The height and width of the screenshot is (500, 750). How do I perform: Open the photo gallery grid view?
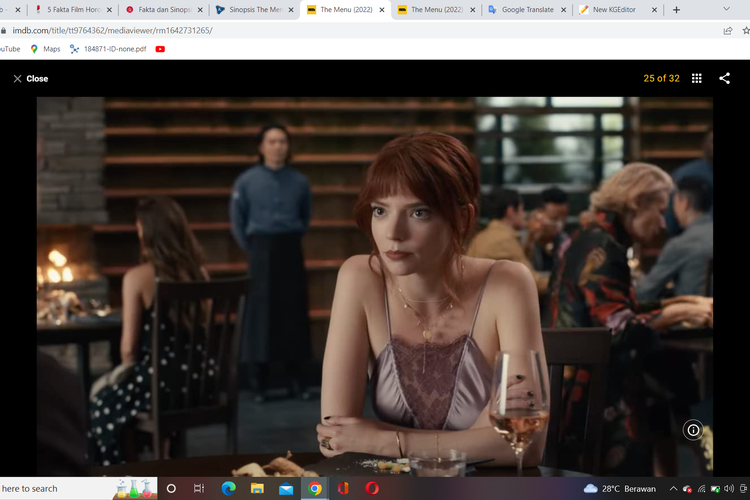(697, 78)
